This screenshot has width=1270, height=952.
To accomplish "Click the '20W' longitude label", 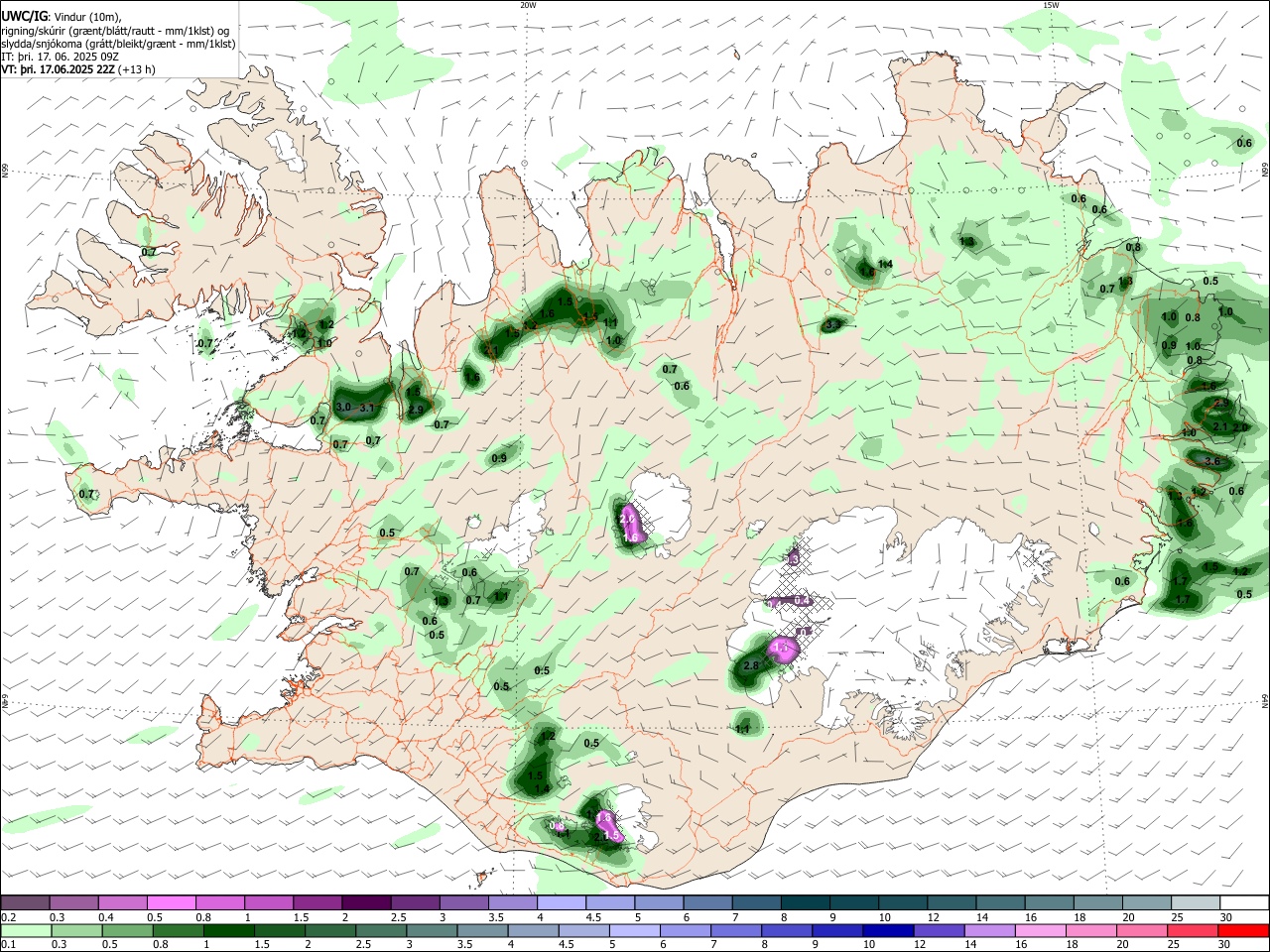I will (x=528, y=5).
